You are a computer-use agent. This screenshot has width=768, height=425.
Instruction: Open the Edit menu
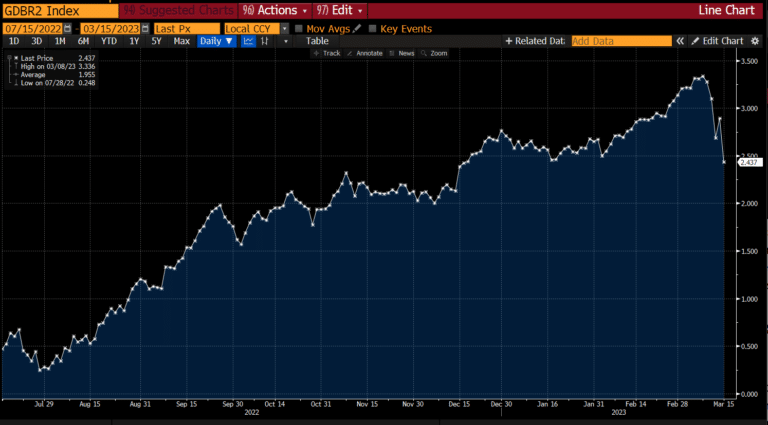click(x=340, y=10)
